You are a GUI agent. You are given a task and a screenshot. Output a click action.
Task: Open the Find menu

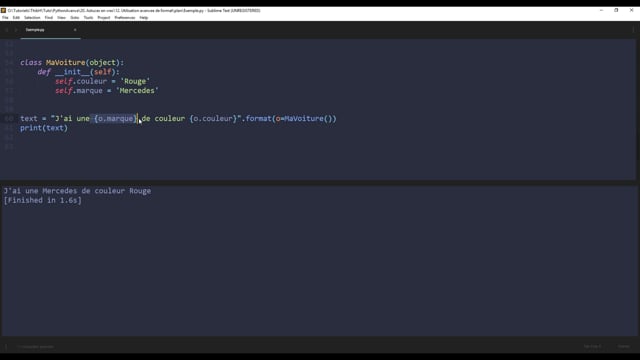[49, 18]
